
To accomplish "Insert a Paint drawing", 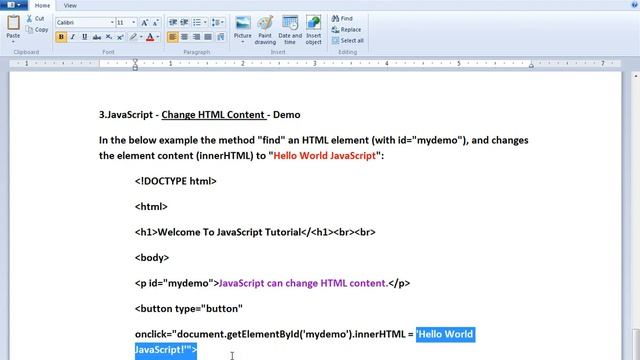I will click(x=265, y=30).
